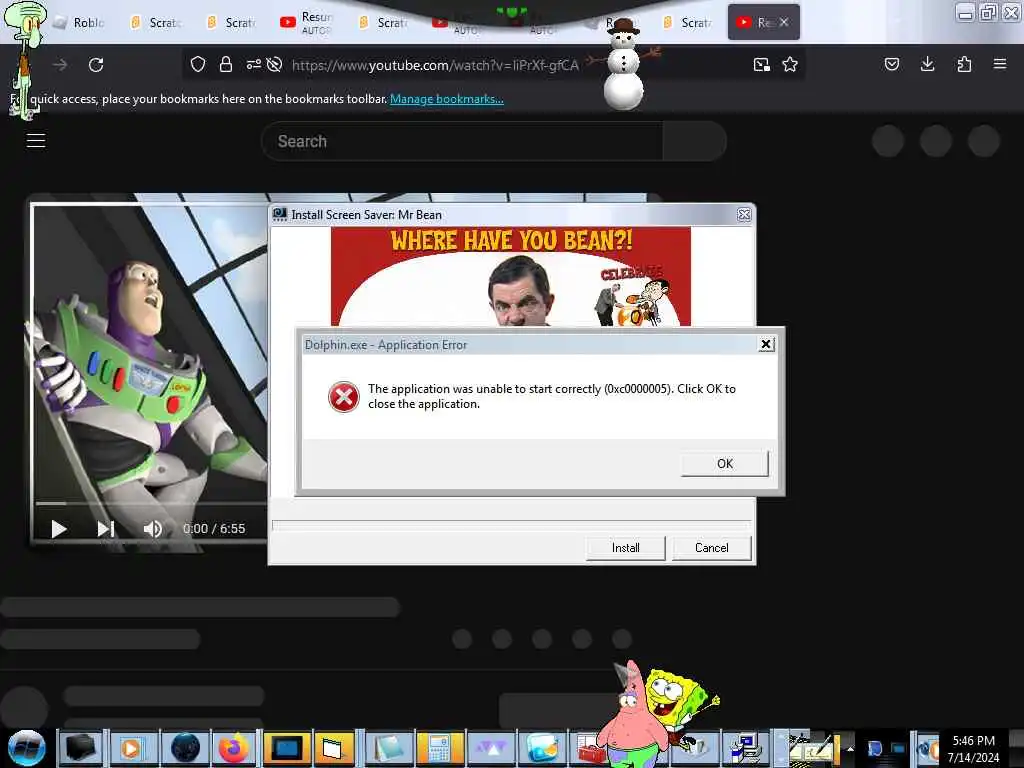Open the notepad taskbar icon
This screenshot has height=768, width=1024.
[x=388, y=748]
